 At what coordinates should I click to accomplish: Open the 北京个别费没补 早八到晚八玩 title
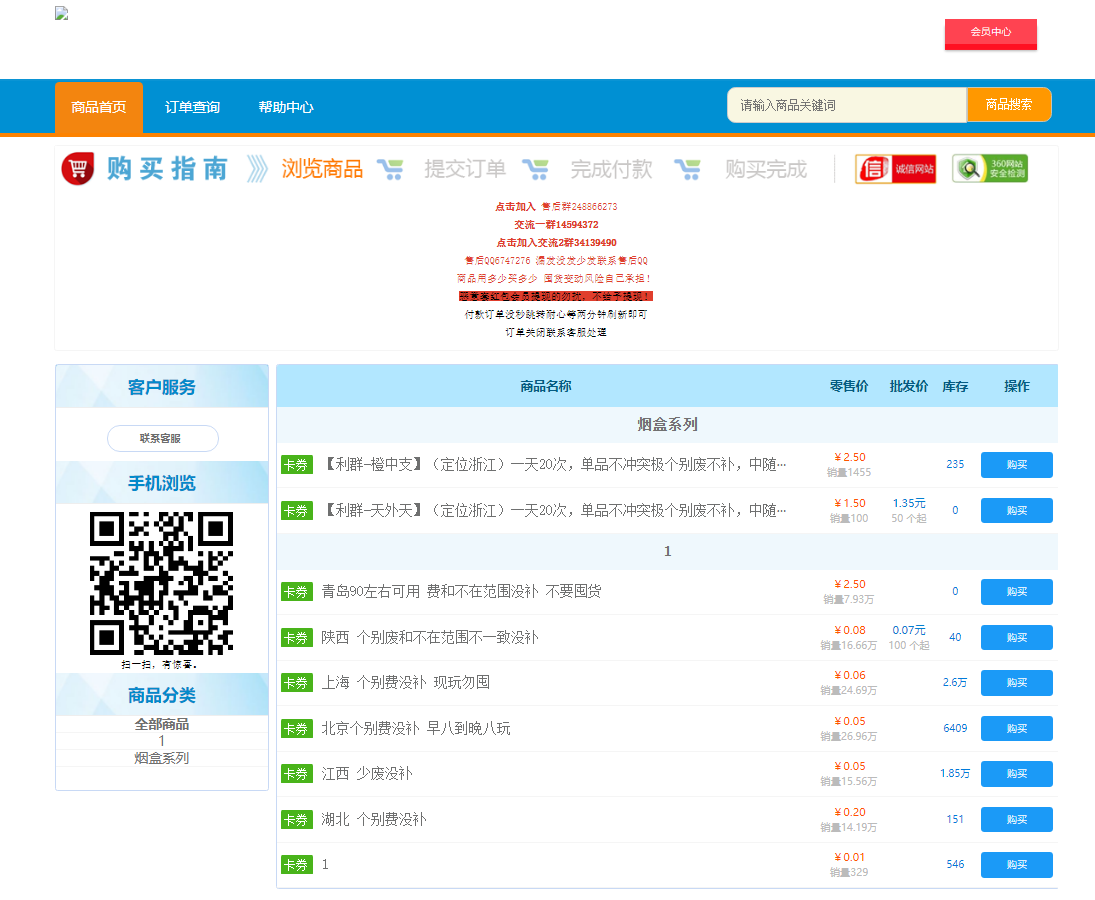416,729
